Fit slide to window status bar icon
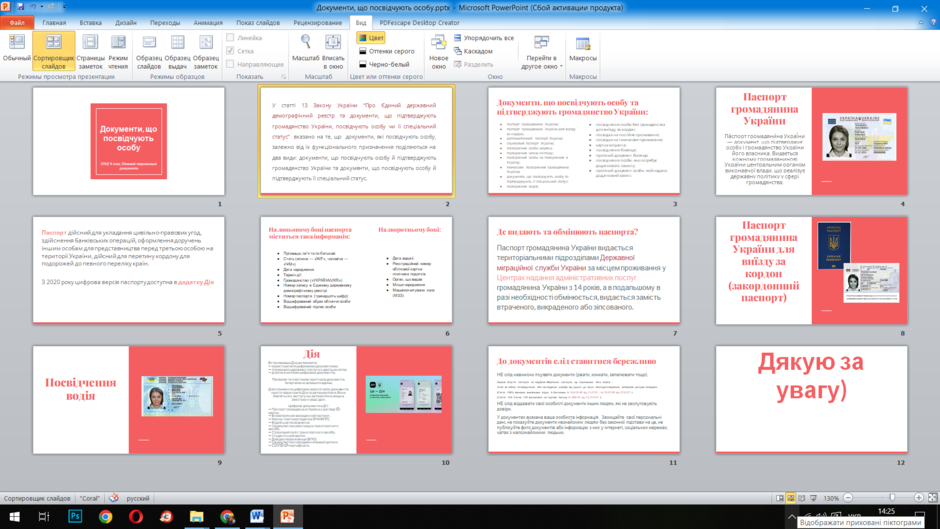The height and width of the screenshot is (529, 940). click(x=932, y=498)
